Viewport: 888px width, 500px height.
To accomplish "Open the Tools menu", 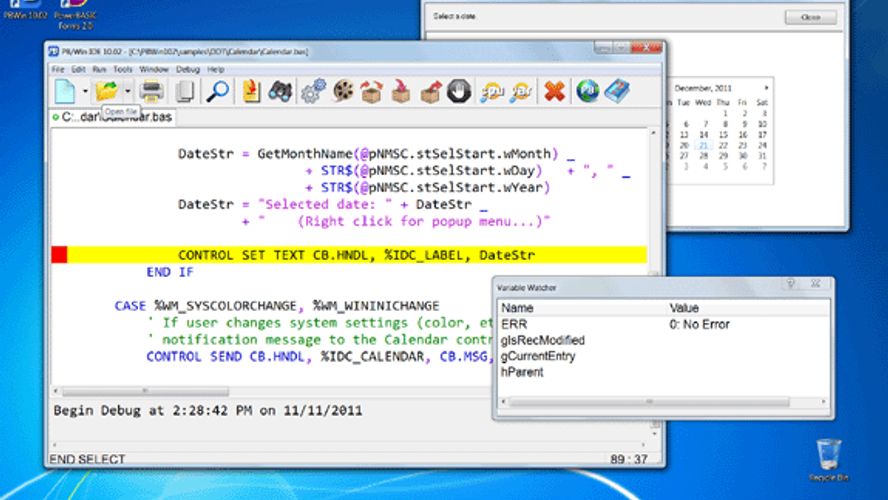I will (123, 70).
